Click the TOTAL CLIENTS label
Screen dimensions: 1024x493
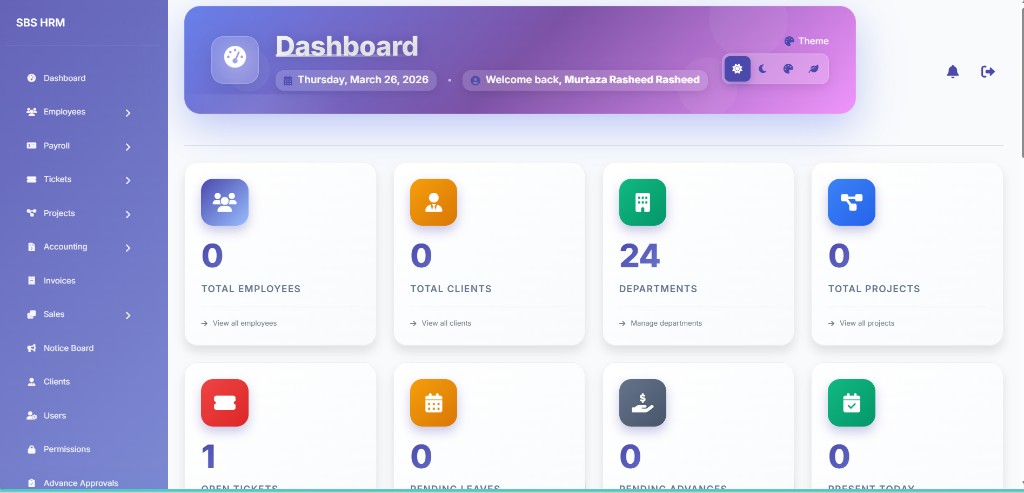[x=451, y=289]
